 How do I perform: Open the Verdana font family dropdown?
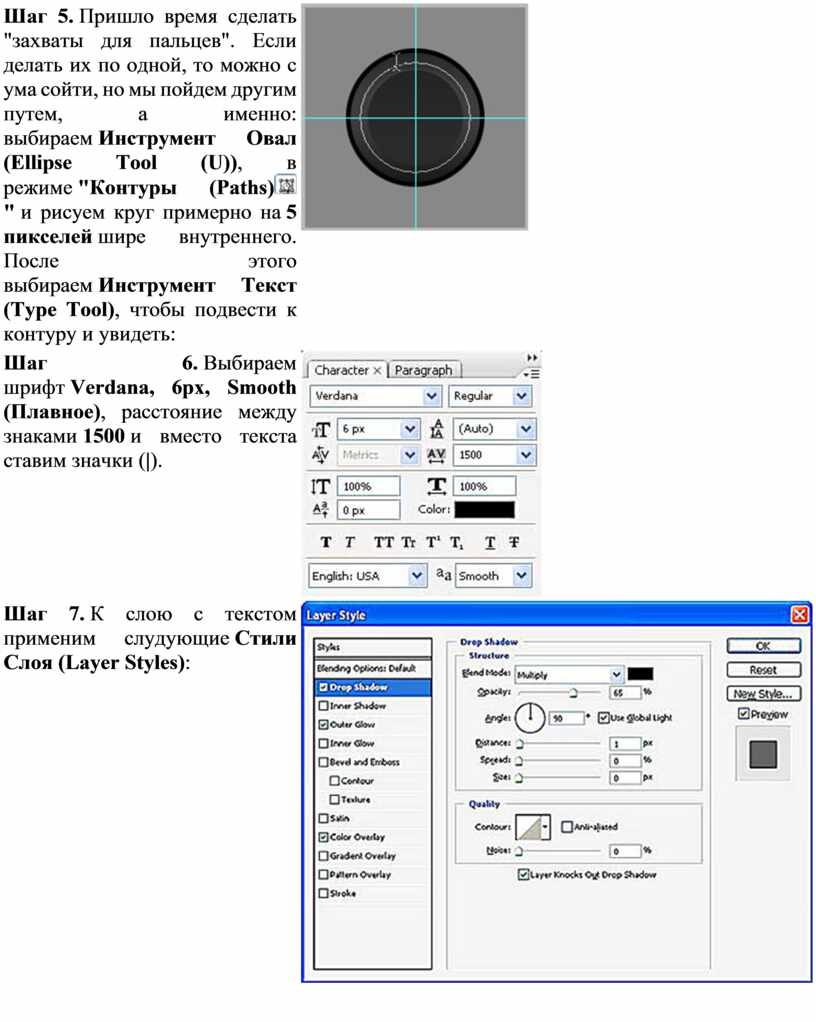click(x=431, y=396)
